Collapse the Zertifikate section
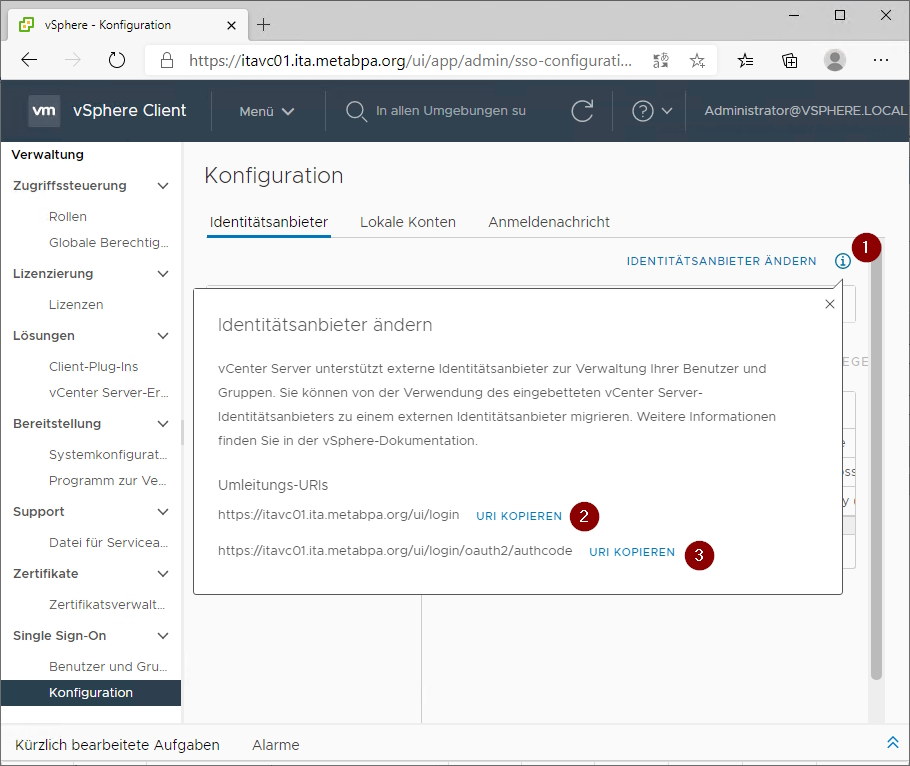This screenshot has height=766, width=910. (163, 574)
